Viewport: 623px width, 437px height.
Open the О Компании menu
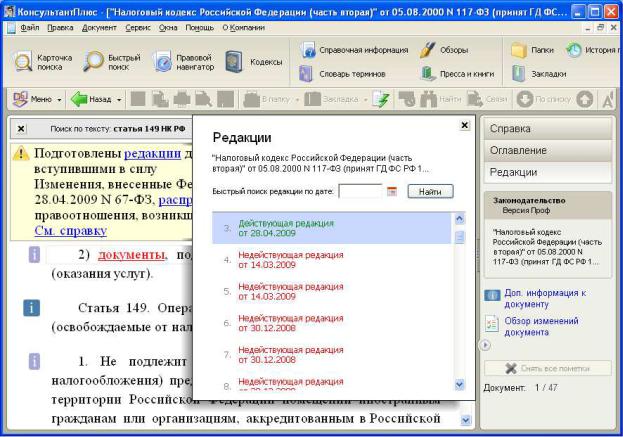coord(243,28)
